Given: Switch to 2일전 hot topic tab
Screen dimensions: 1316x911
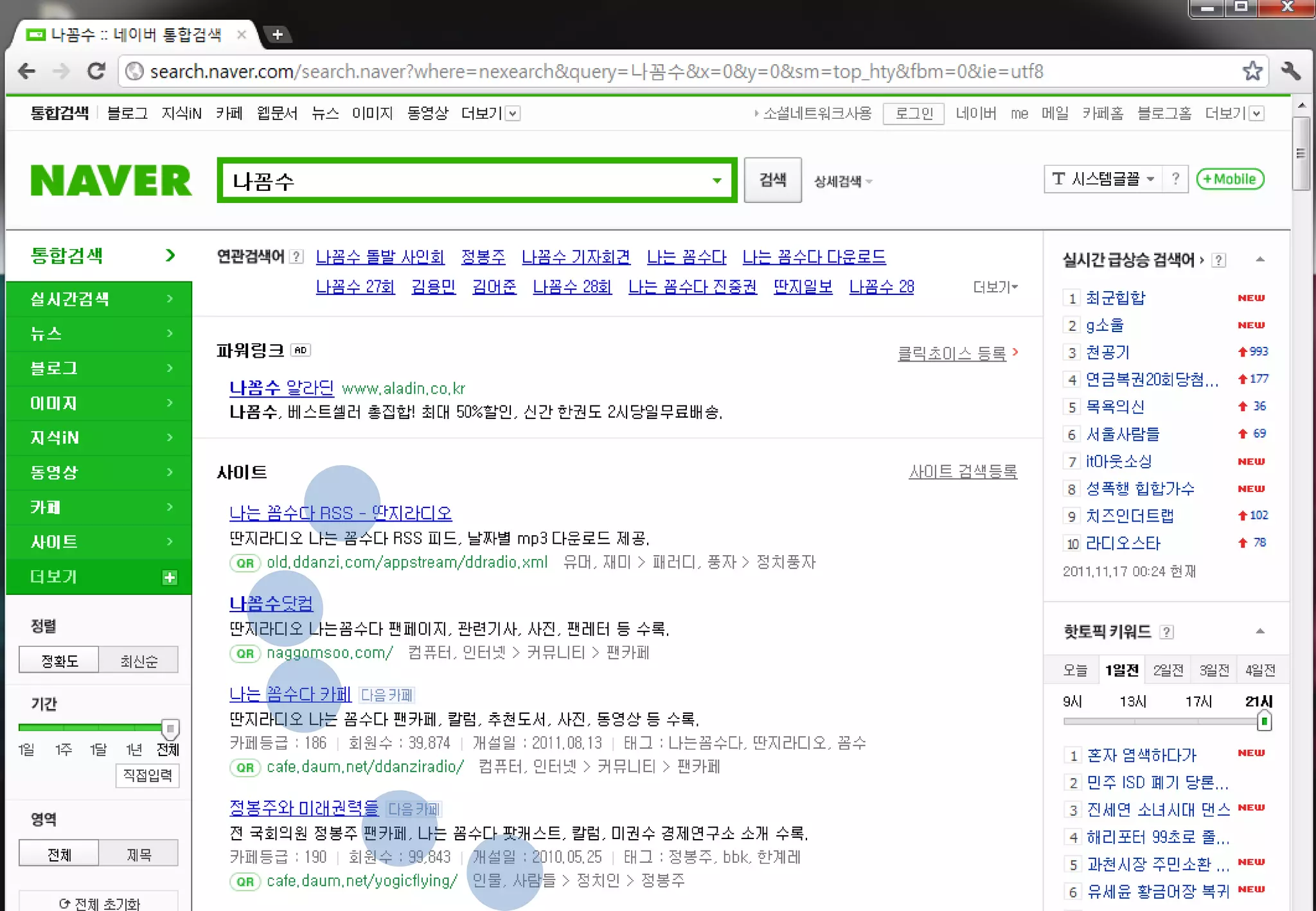Looking at the screenshot, I should tap(1168, 670).
